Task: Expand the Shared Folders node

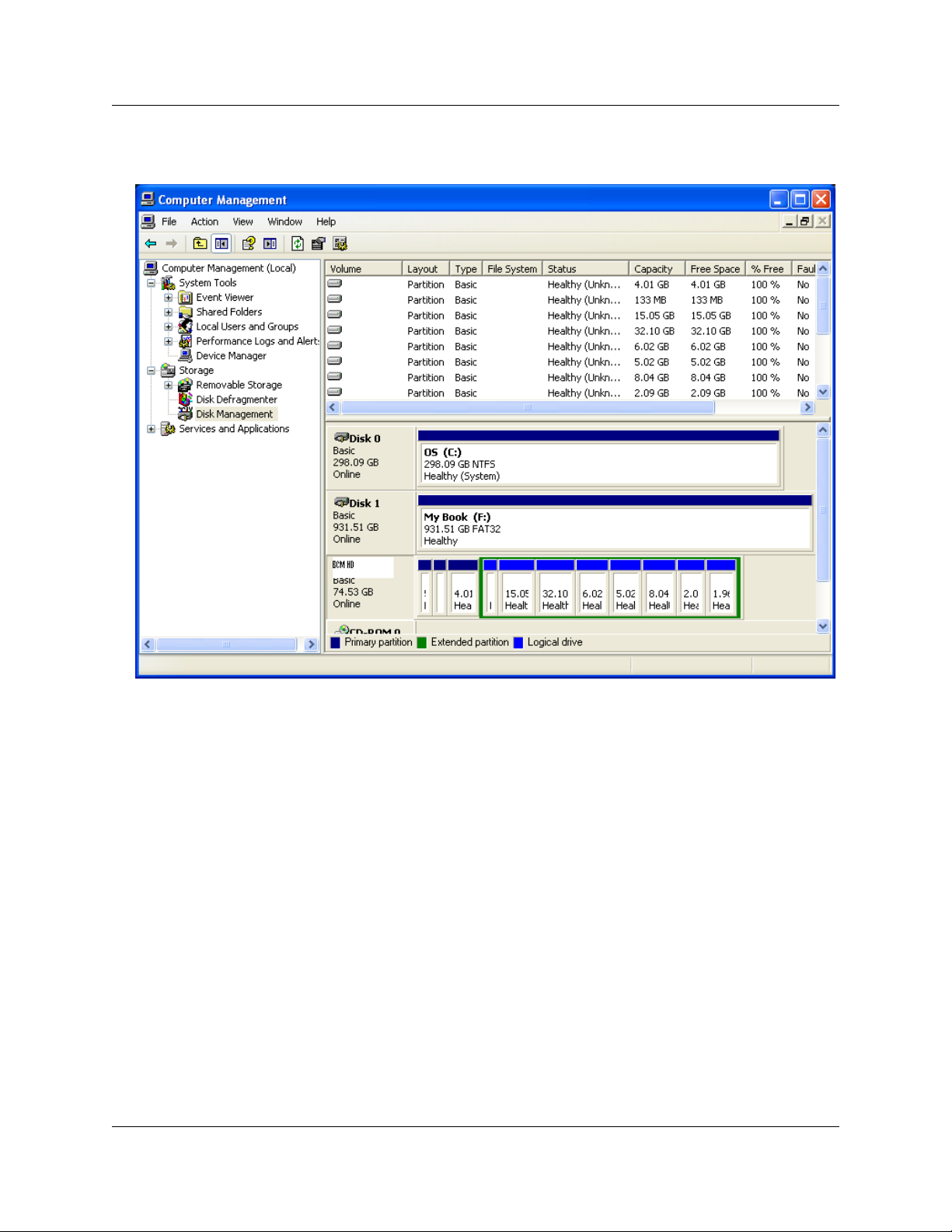Action: point(169,312)
